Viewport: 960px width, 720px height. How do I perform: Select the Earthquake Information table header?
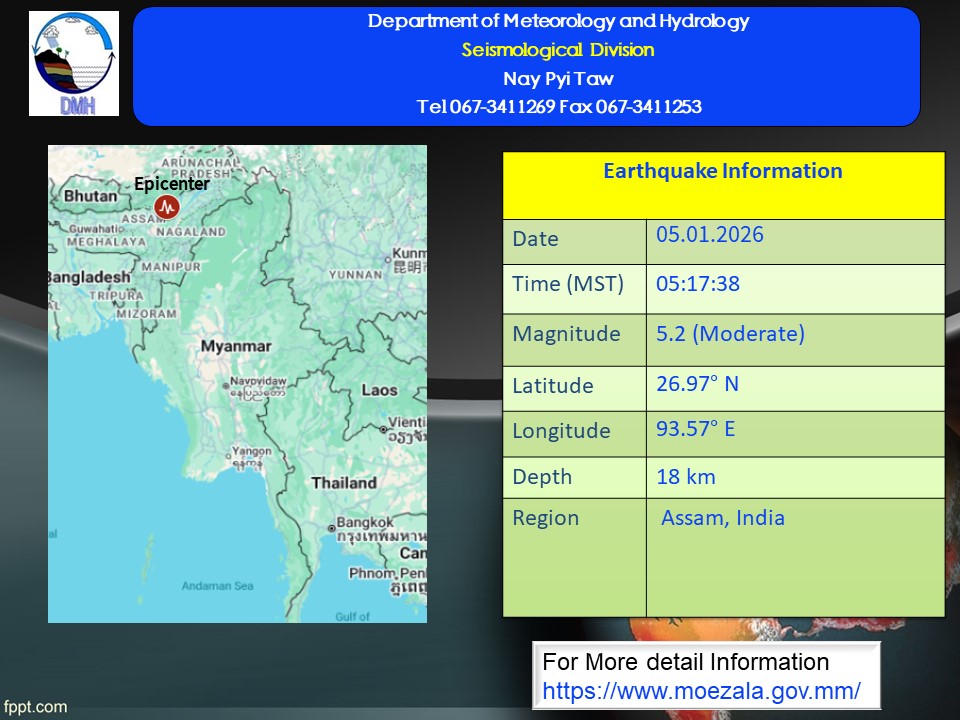(x=722, y=171)
